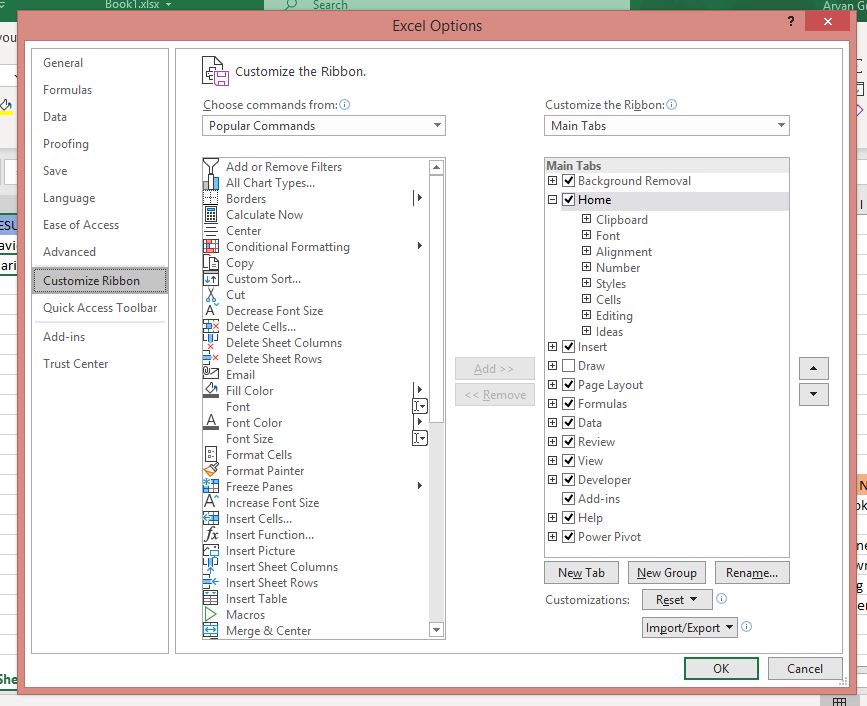Click the info icon beside Choose commands from
Viewport: 867px width, 706px height.
click(x=344, y=104)
